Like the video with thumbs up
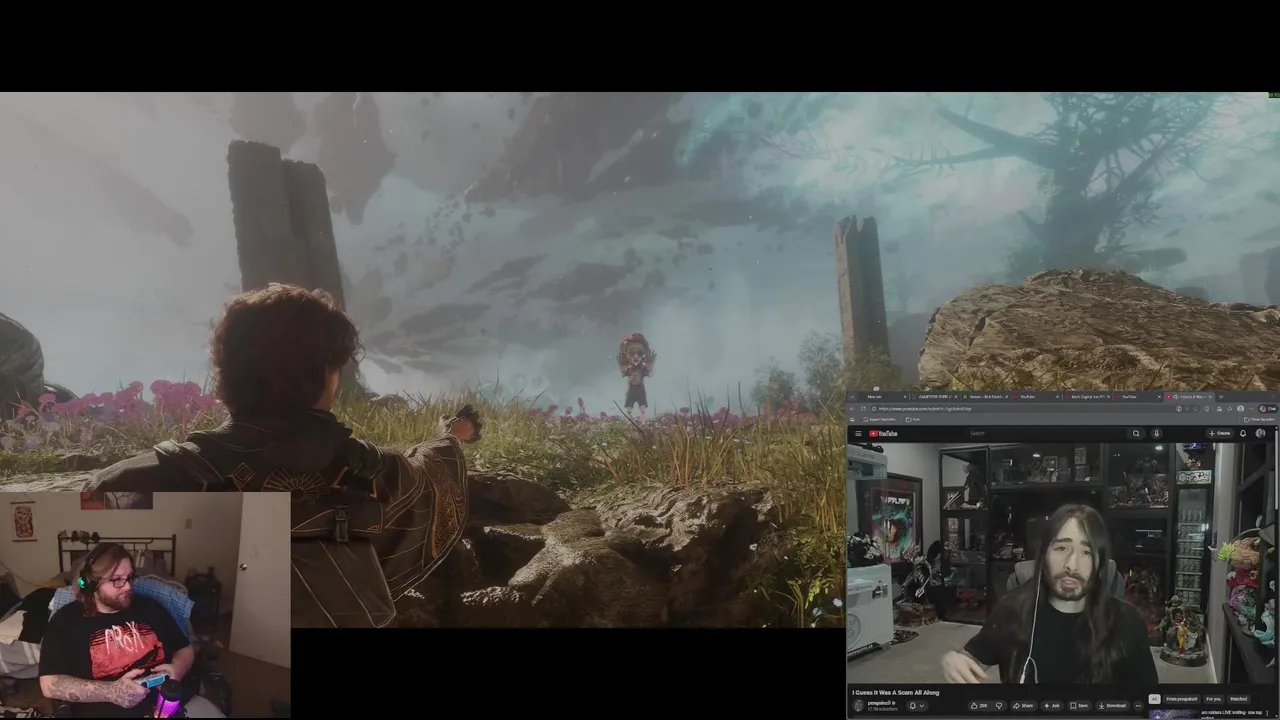This screenshot has width=1280, height=720. click(x=979, y=706)
